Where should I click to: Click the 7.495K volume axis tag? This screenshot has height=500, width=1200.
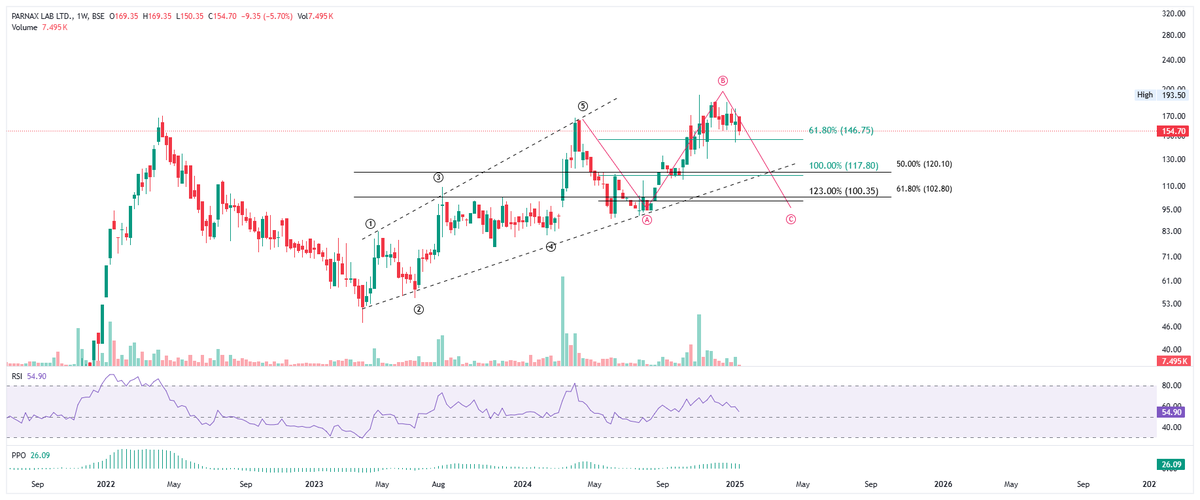(x=1172, y=360)
